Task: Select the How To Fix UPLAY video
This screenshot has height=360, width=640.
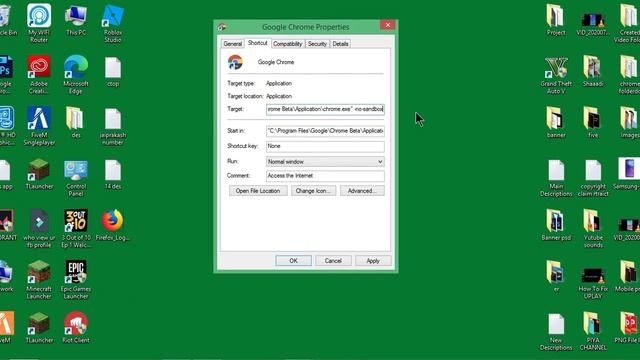Action: click(593, 283)
